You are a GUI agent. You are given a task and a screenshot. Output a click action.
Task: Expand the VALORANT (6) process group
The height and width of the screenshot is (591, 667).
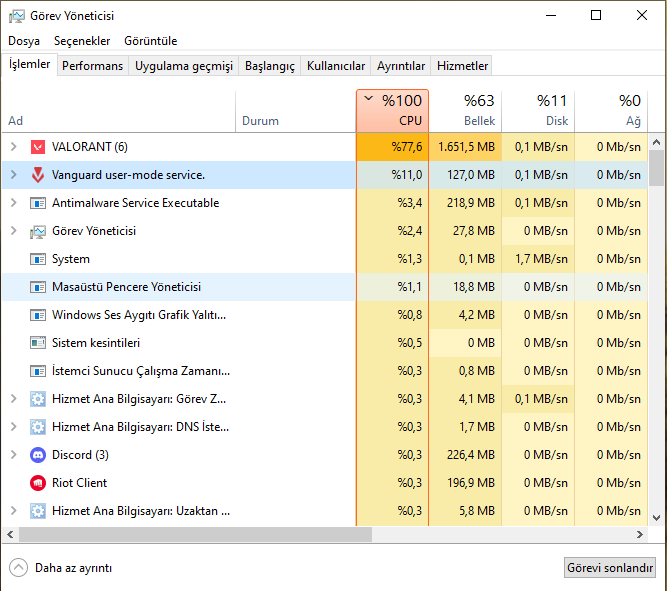coord(14,147)
